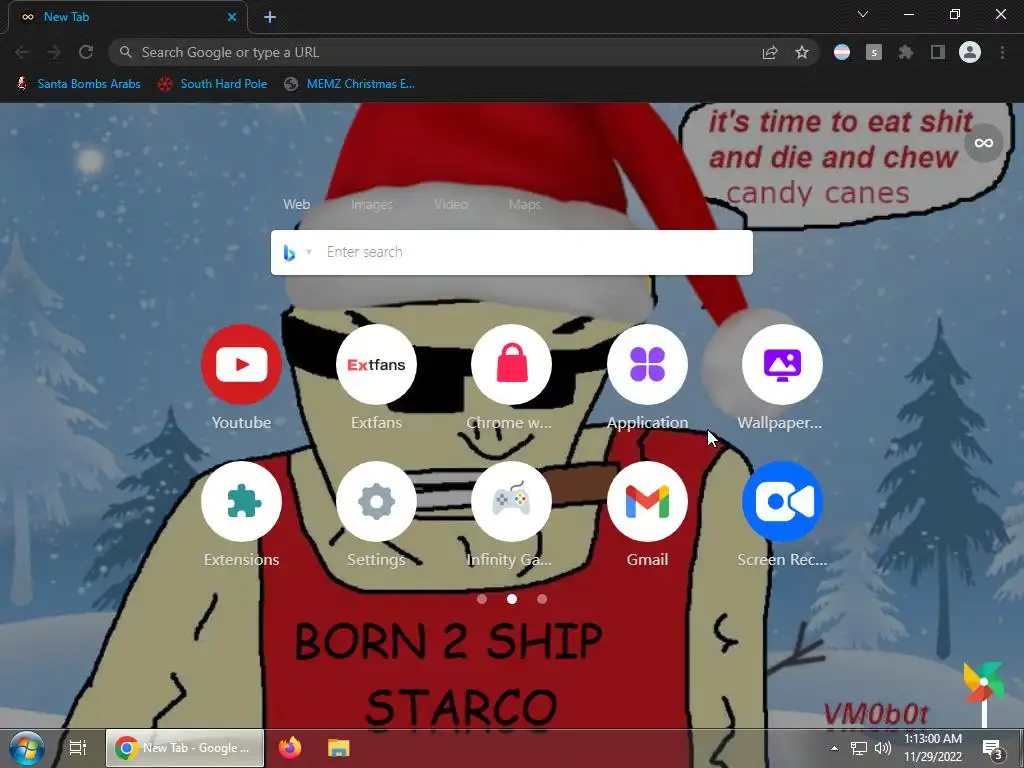Open a new browser tab
Screen dimensions: 1024x768
pos(270,17)
